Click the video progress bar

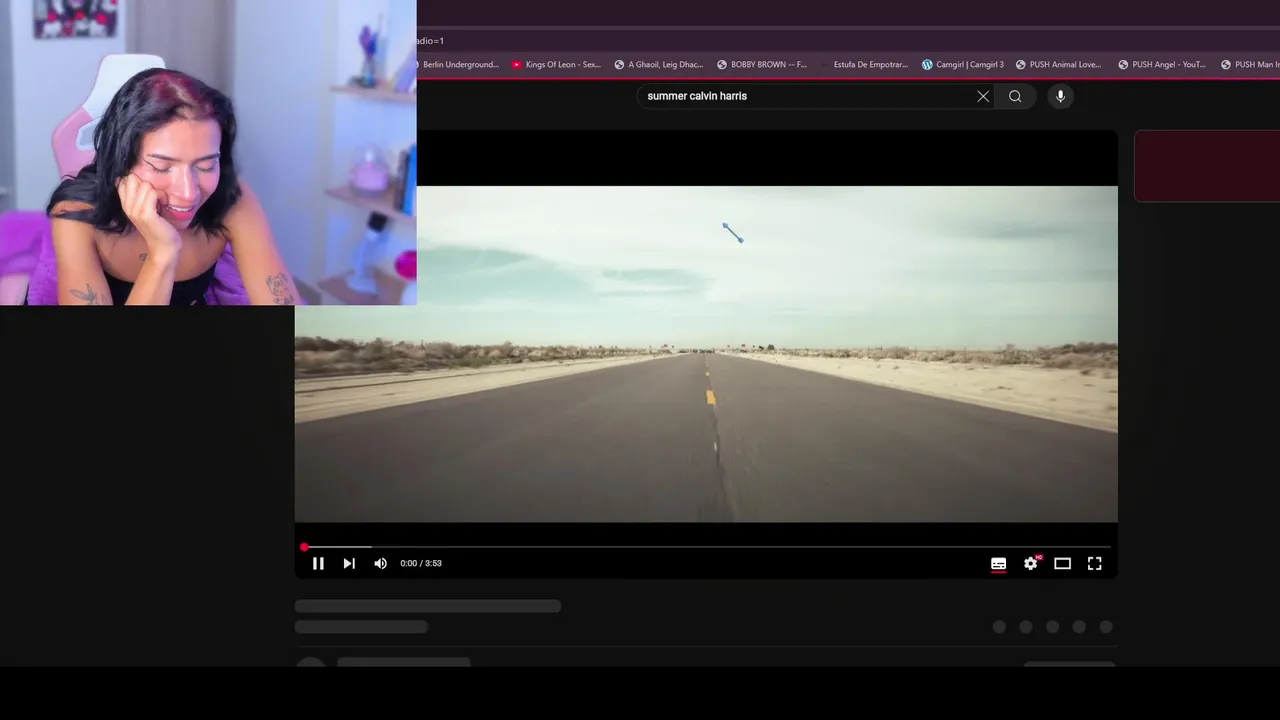coord(706,547)
